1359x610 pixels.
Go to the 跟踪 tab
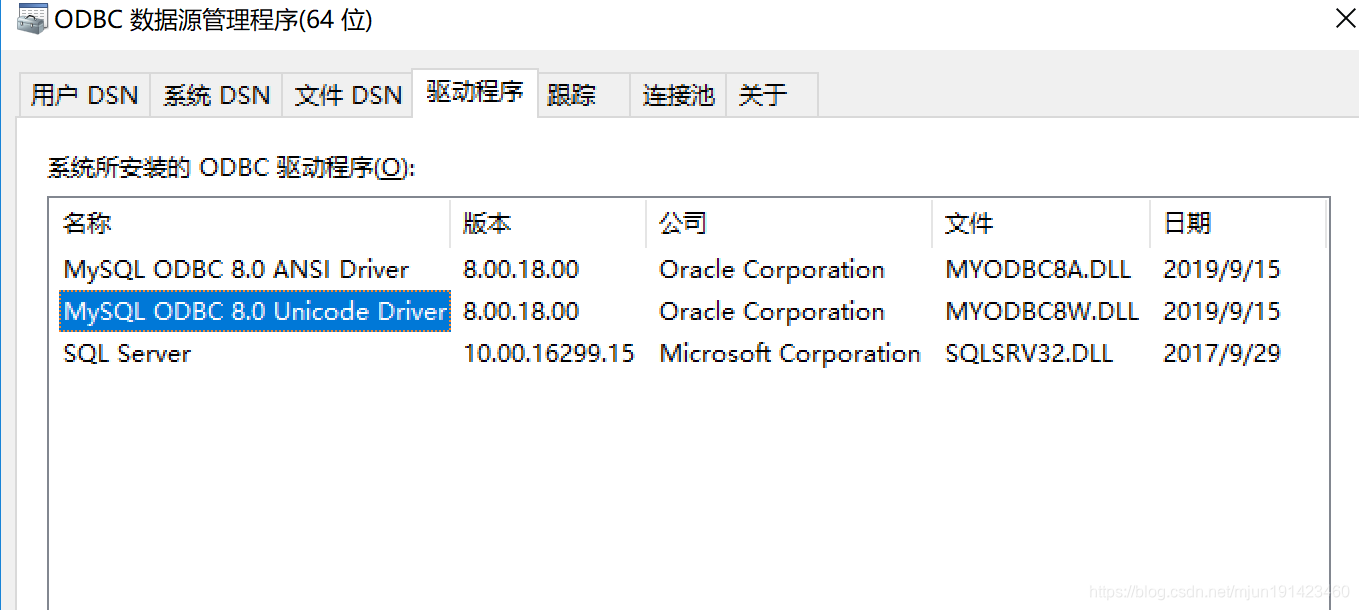coord(584,95)
